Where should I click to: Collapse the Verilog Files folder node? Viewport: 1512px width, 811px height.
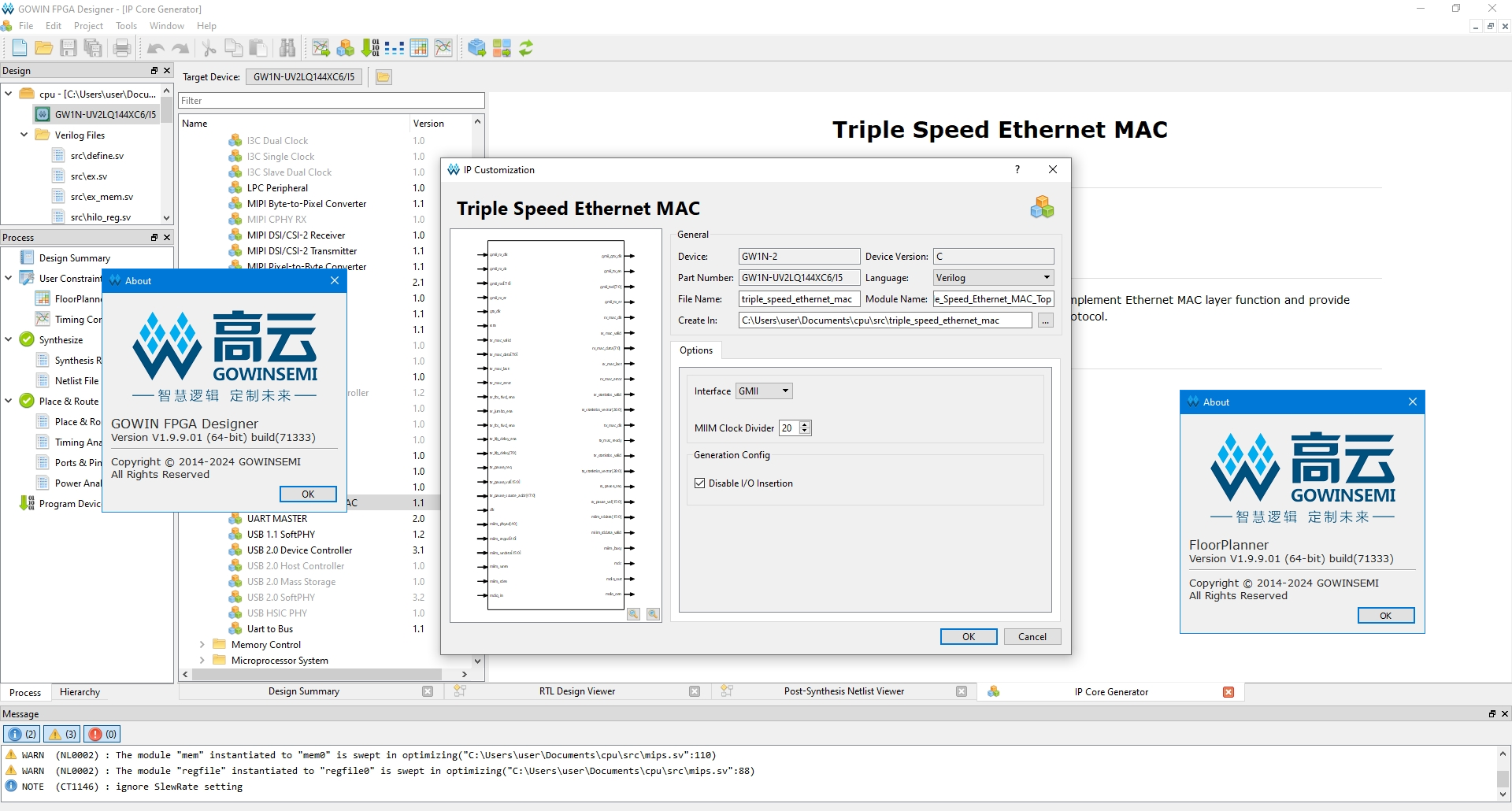click(x=24, y=135)
